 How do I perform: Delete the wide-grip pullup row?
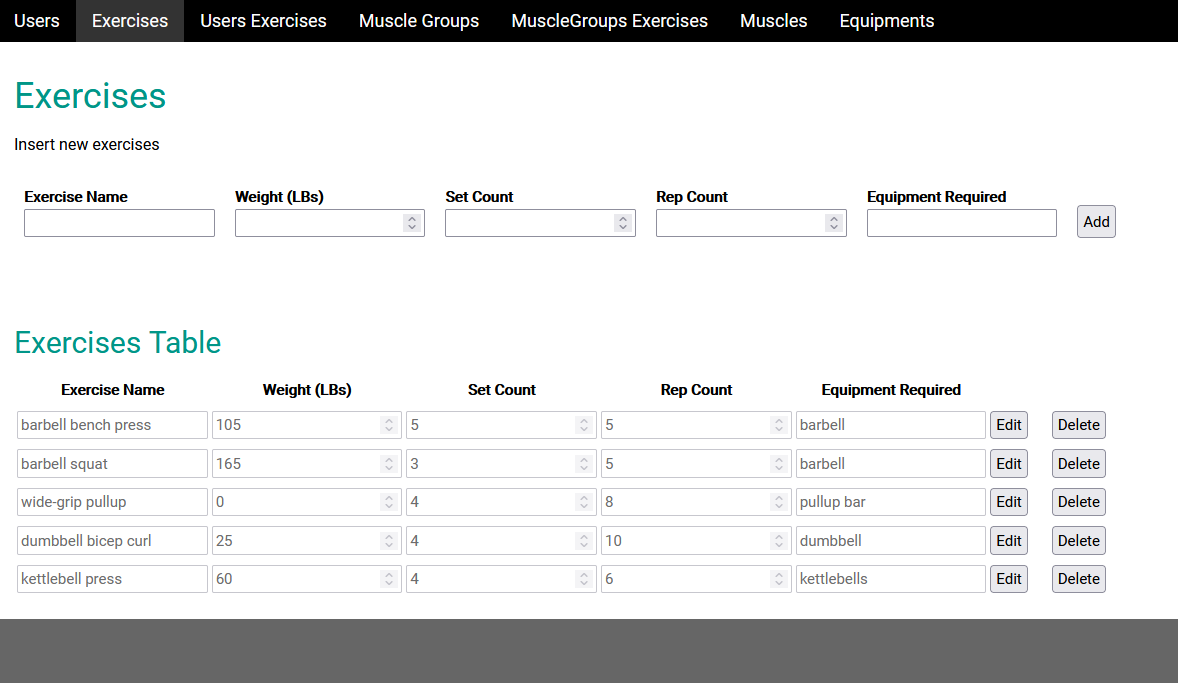tap(1078, 502)
